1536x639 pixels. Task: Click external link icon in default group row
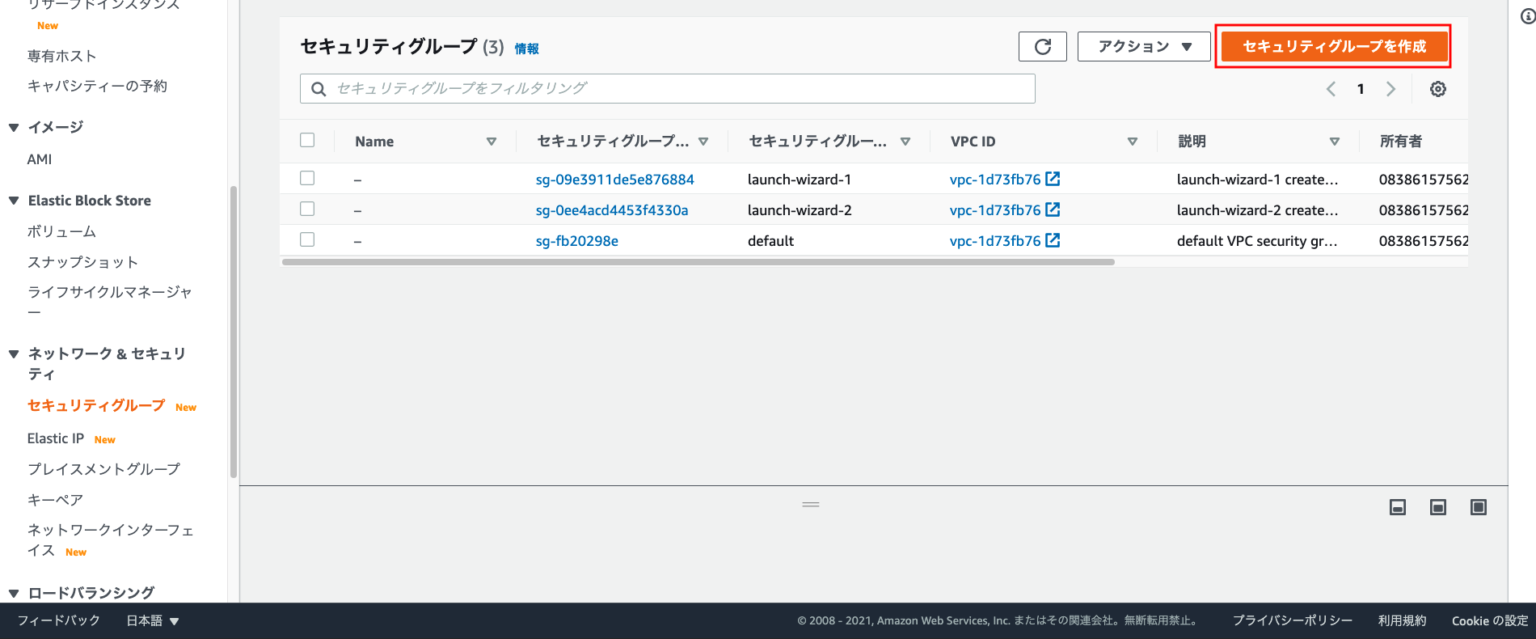point(1052,241)
